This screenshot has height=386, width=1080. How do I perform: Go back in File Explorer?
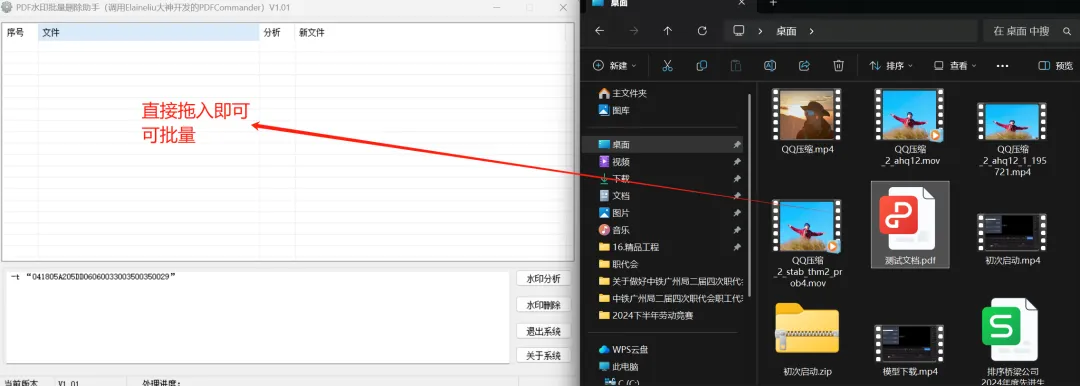point(599,31)
